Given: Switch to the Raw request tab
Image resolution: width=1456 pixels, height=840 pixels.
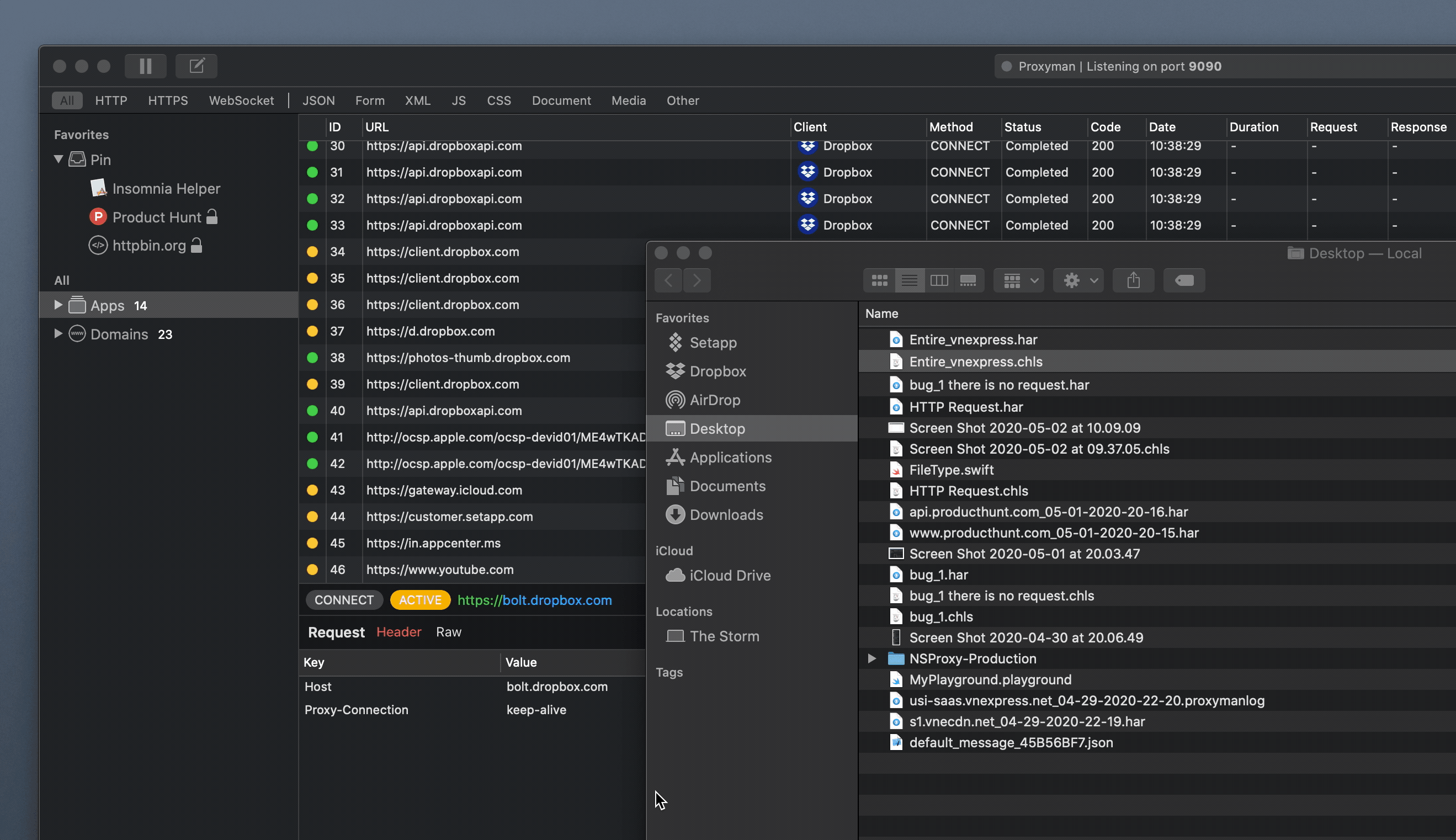Looking at the screenshot, I should pyautogui.click(x=448, y=632).
